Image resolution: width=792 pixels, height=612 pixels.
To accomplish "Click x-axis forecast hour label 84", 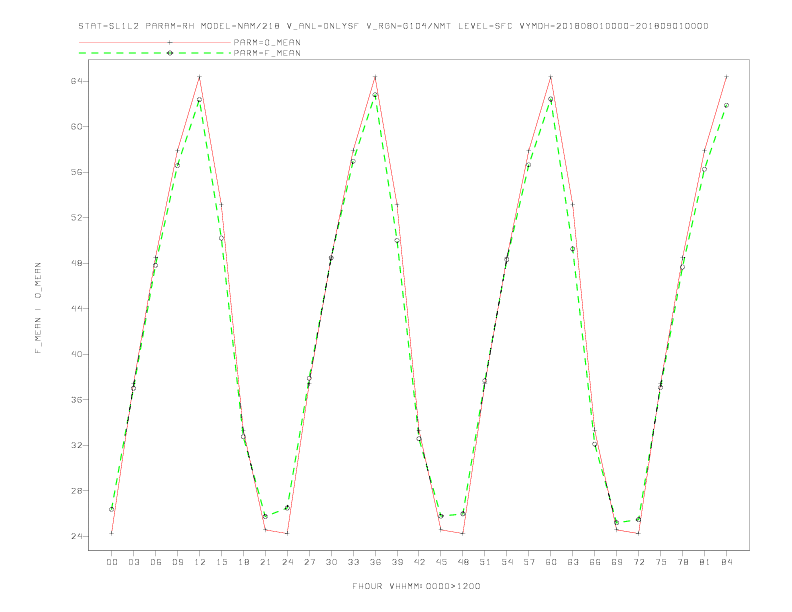I will click(x=727, y=562).
